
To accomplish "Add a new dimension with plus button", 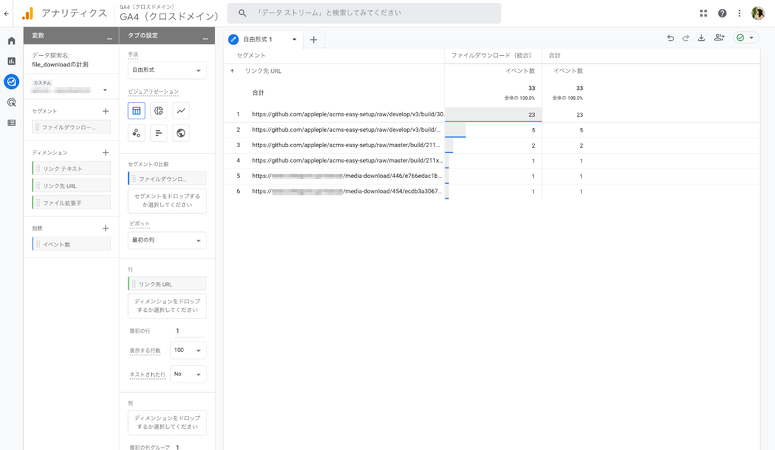I will pyautogui.click(x=106, y=153).
